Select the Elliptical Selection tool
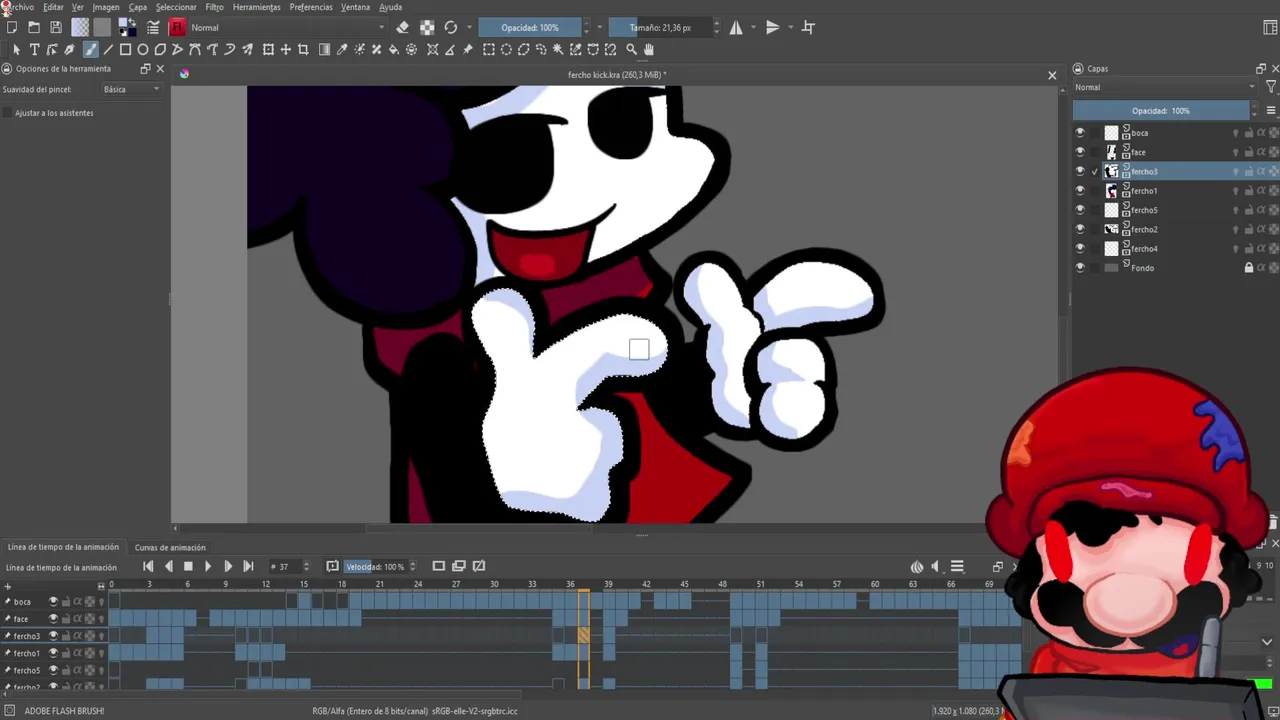This screenshot has width=1280, height=720. coord(506,49)
